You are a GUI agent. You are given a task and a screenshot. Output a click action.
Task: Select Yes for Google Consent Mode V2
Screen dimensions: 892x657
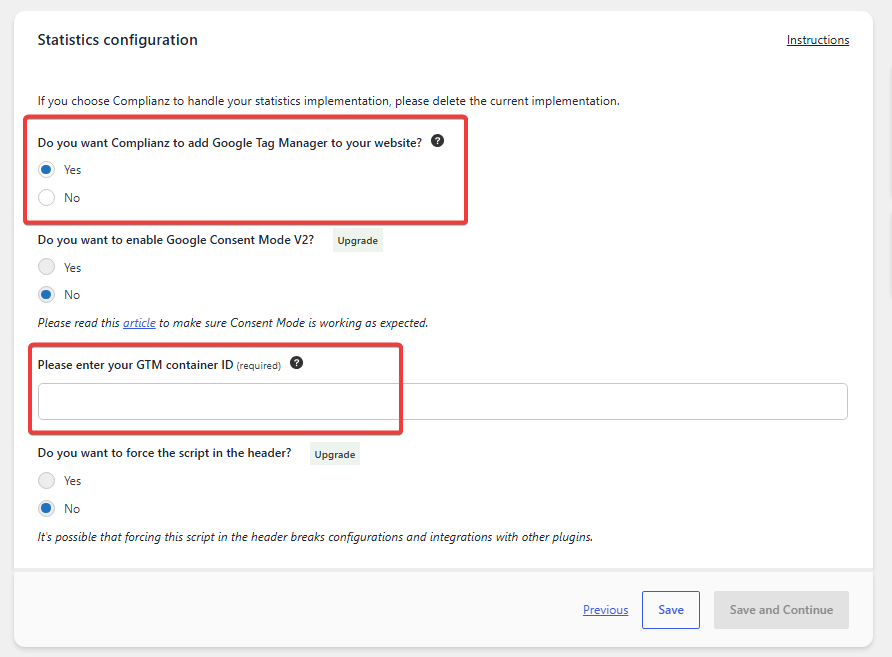coord(47,267)
